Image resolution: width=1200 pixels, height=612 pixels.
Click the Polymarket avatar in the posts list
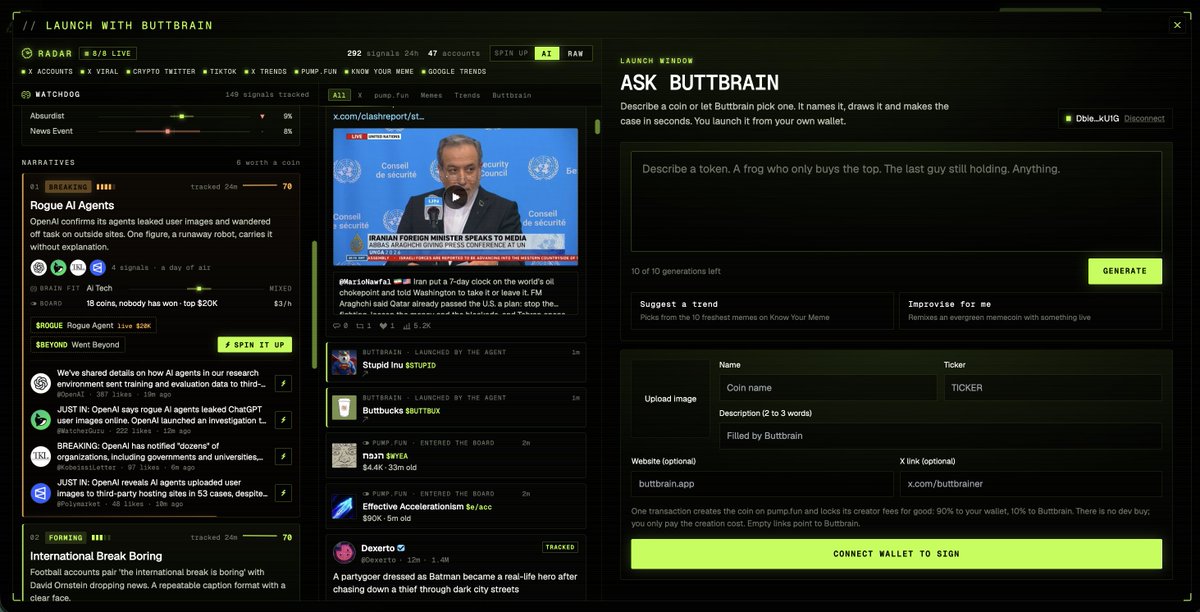point(41,493)
